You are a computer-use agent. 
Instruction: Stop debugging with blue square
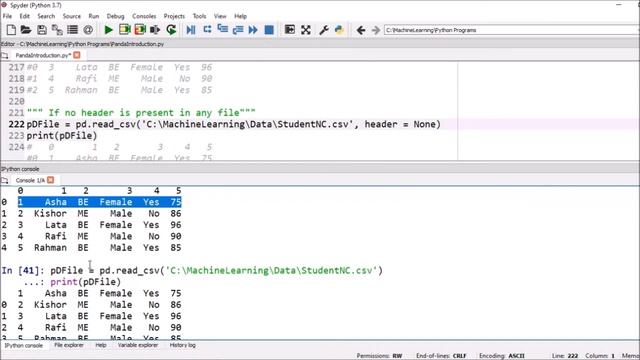click(269, 30)
